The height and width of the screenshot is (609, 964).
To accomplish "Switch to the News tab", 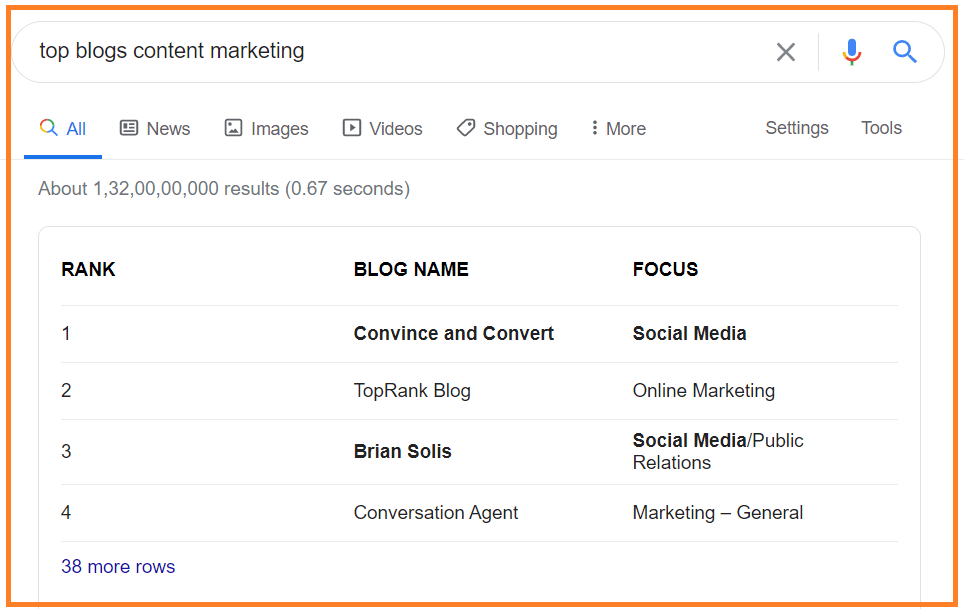I will pyautogui.click(x=155, y=128).
